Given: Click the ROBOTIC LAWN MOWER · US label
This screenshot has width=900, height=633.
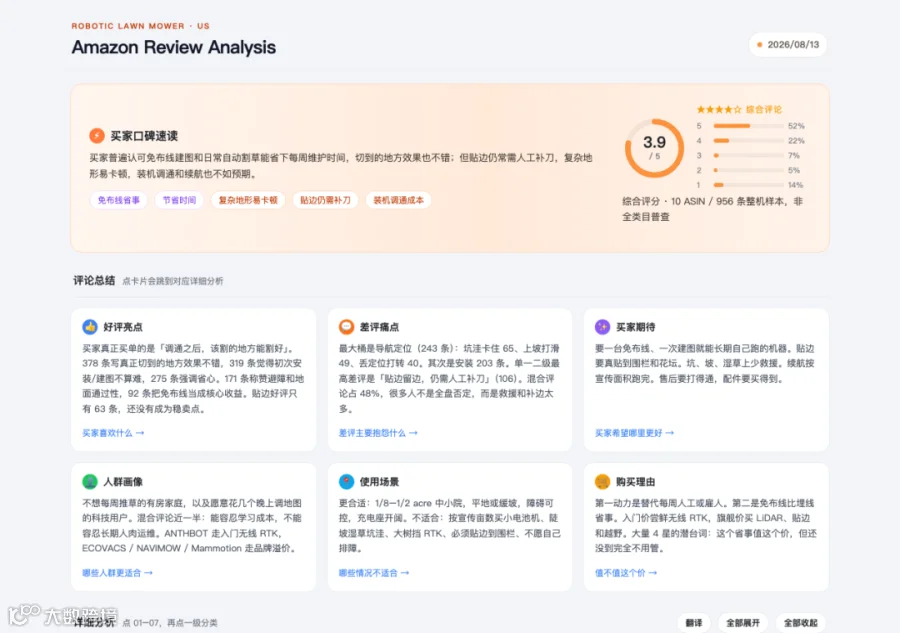Looking at the screenshot, I should click(x=141, y=26).
